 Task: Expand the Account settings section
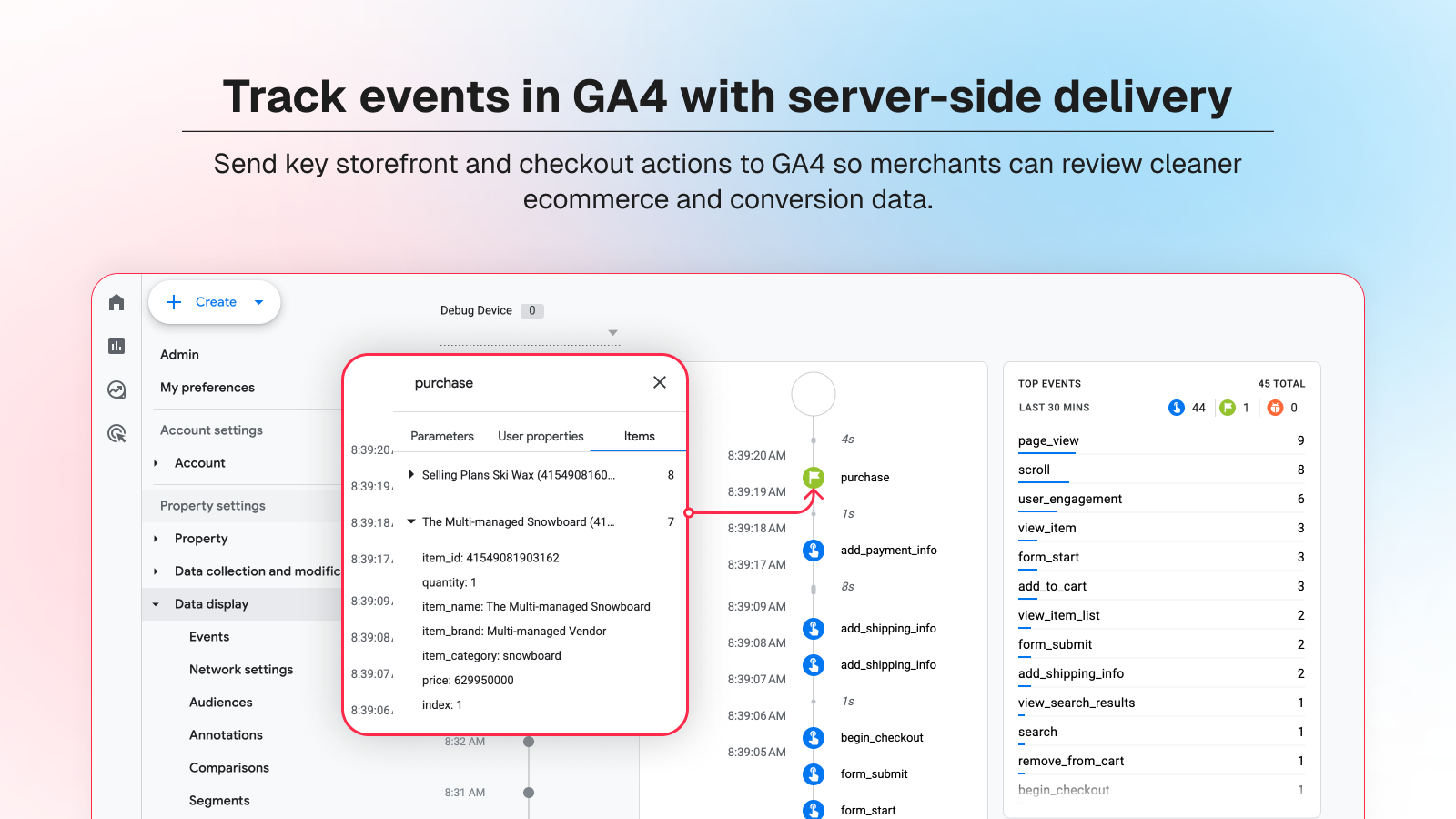212,430
